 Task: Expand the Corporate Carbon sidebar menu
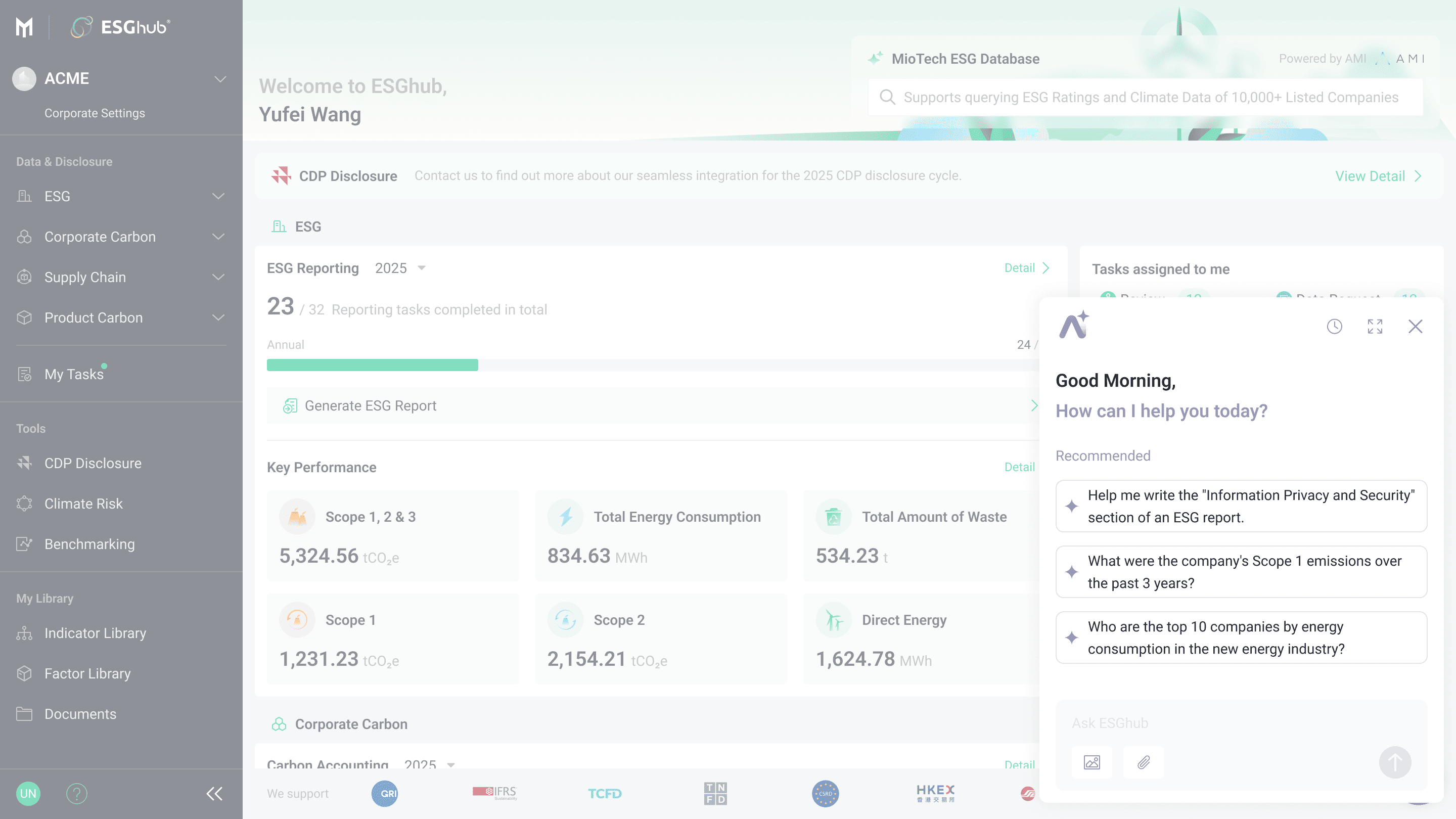tap(121, 237)
